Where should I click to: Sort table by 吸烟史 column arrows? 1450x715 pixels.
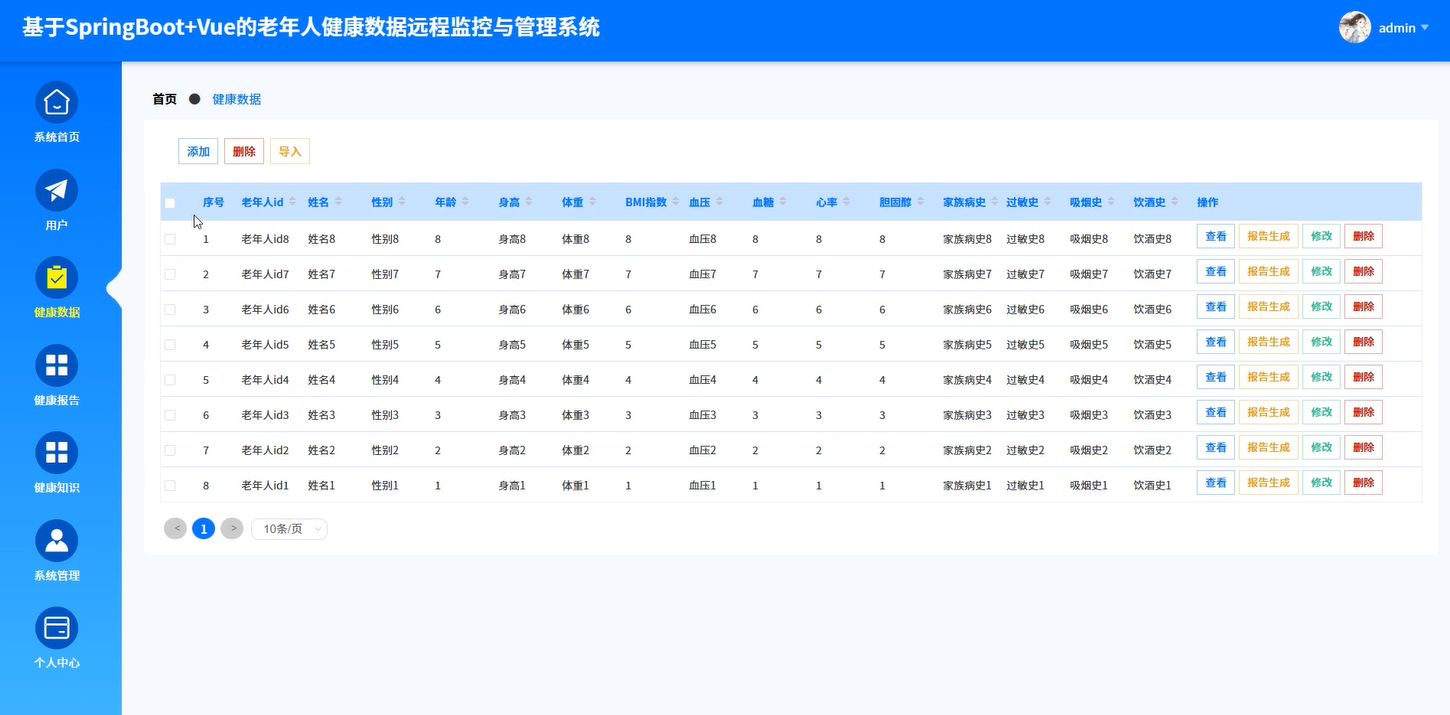tap(1111, 202)
